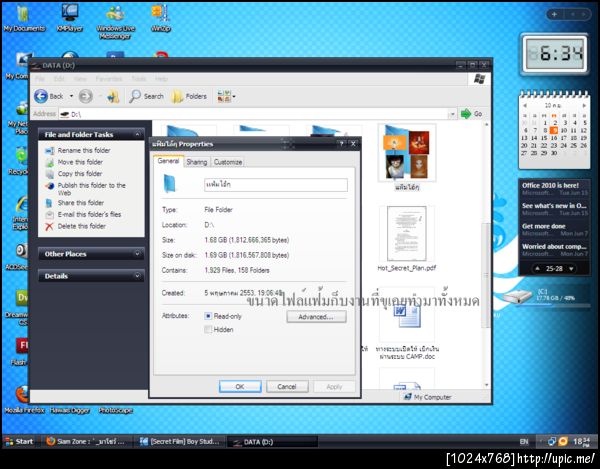
Task: Go to previous month in calendar gadget
Action: coord(525,105)
